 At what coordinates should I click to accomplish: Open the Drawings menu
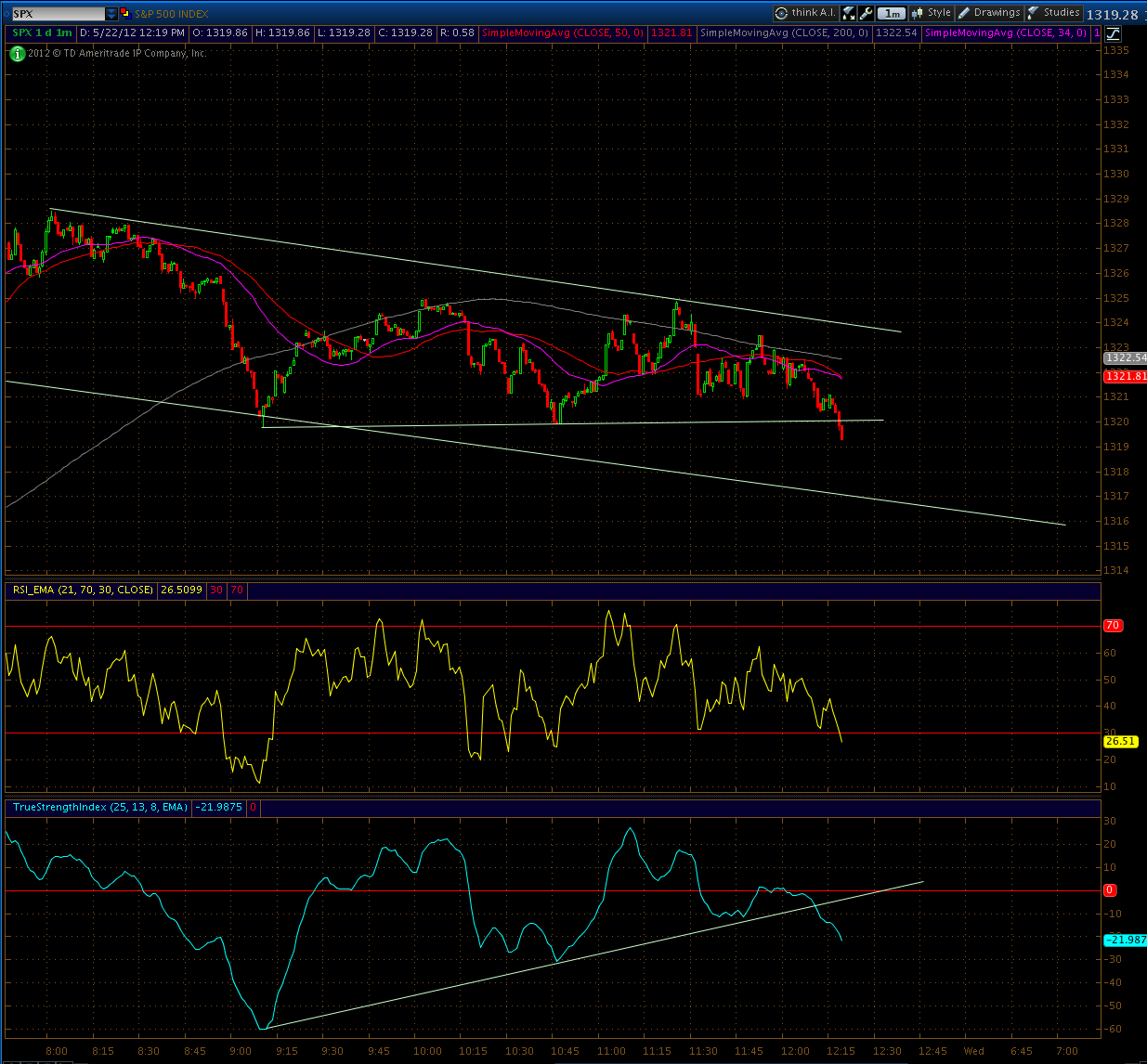(989, 13)
